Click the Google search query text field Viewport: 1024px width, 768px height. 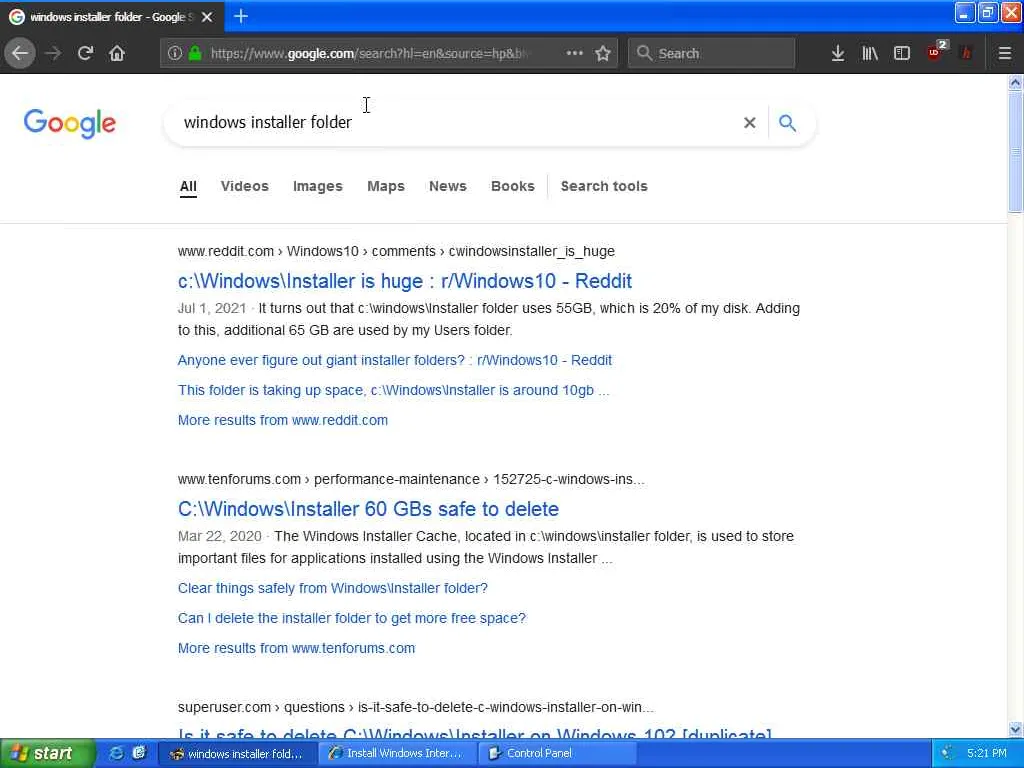457,123
